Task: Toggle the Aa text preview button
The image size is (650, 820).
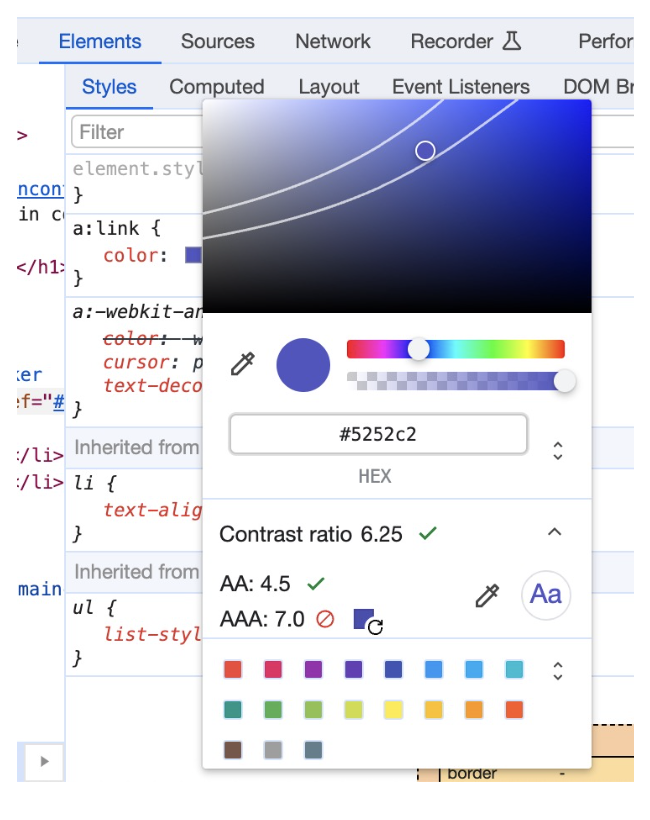Action: point(545,595)
